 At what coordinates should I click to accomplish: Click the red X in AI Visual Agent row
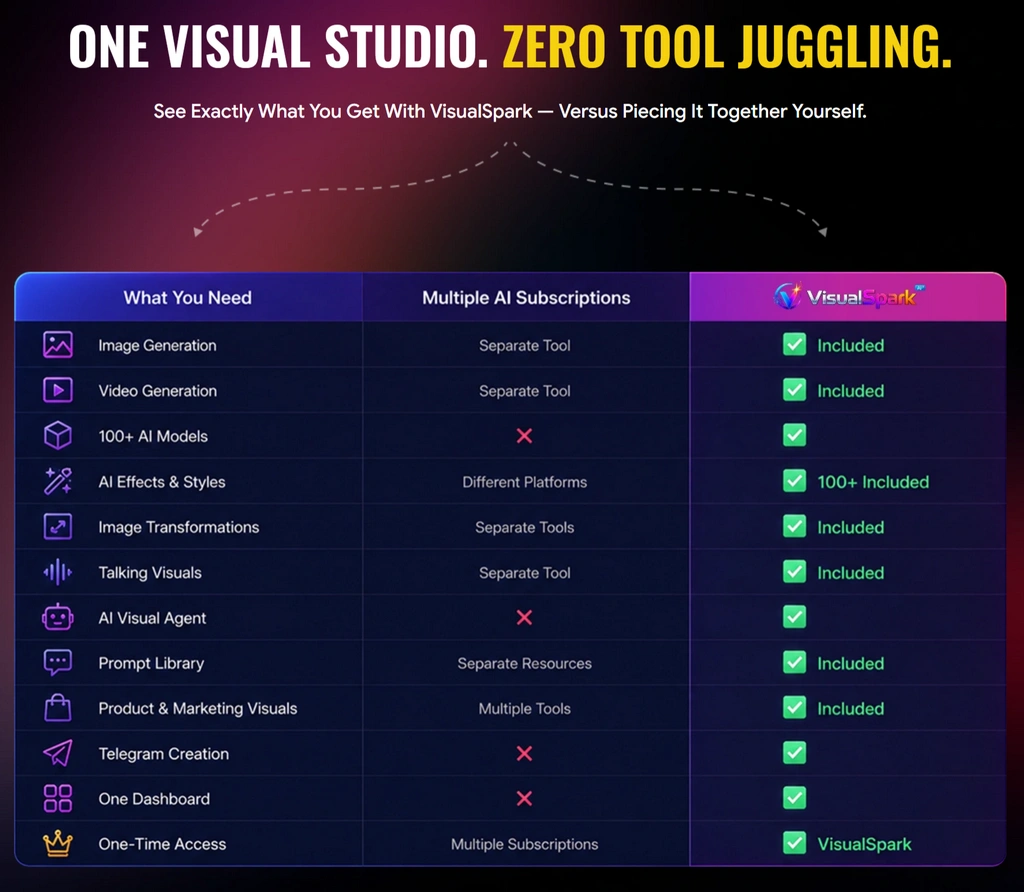click(x=524, y=617)
